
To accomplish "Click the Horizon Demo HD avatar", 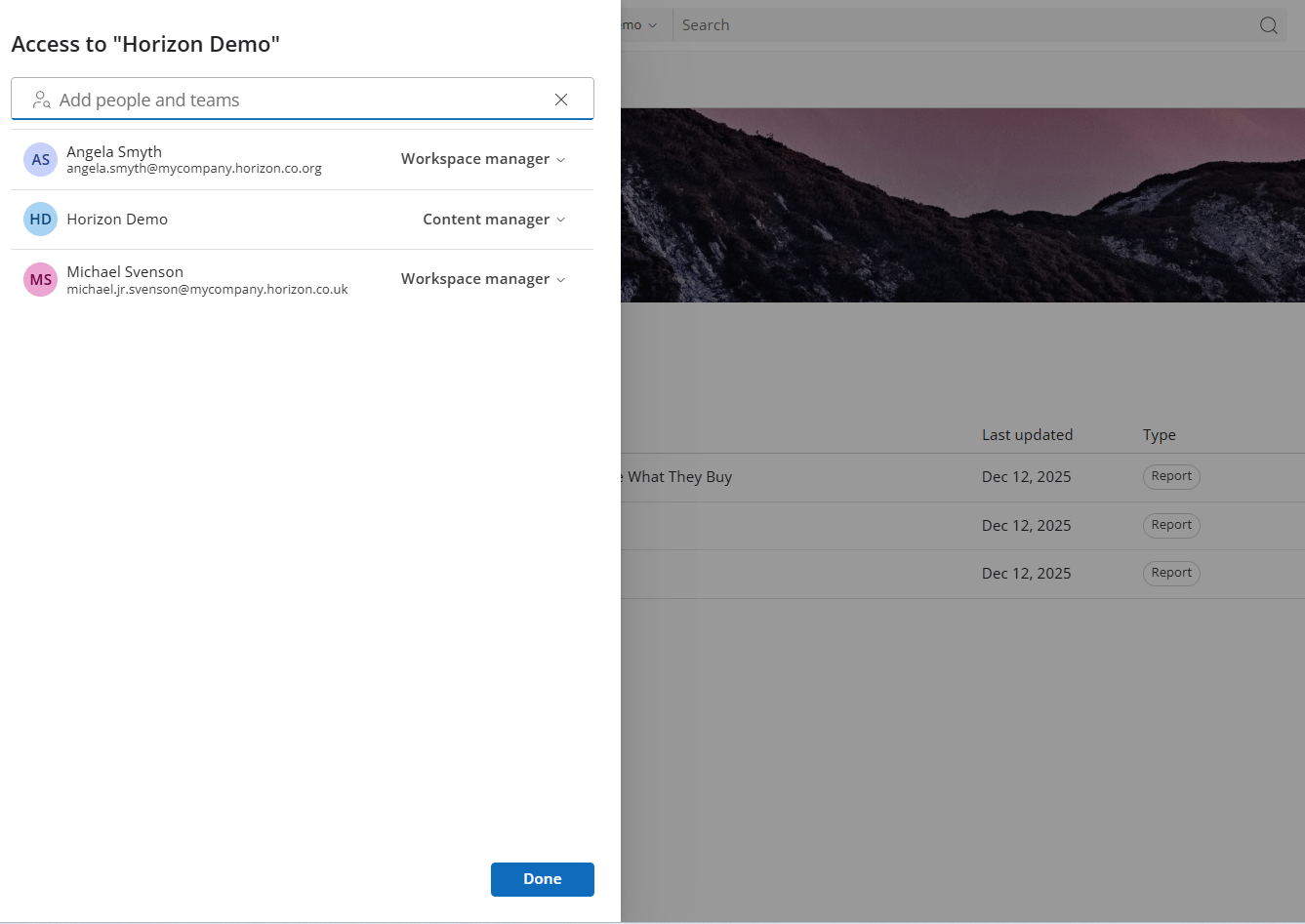I will pyautogui.click(x=40, y=220).
